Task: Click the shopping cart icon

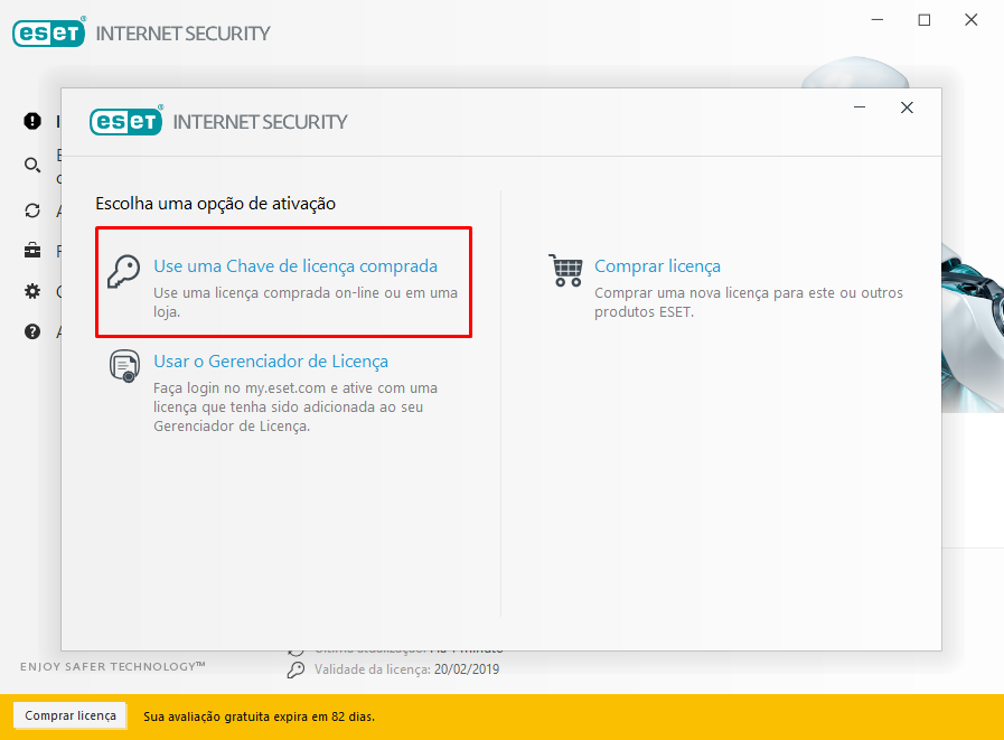Action: 565,271
